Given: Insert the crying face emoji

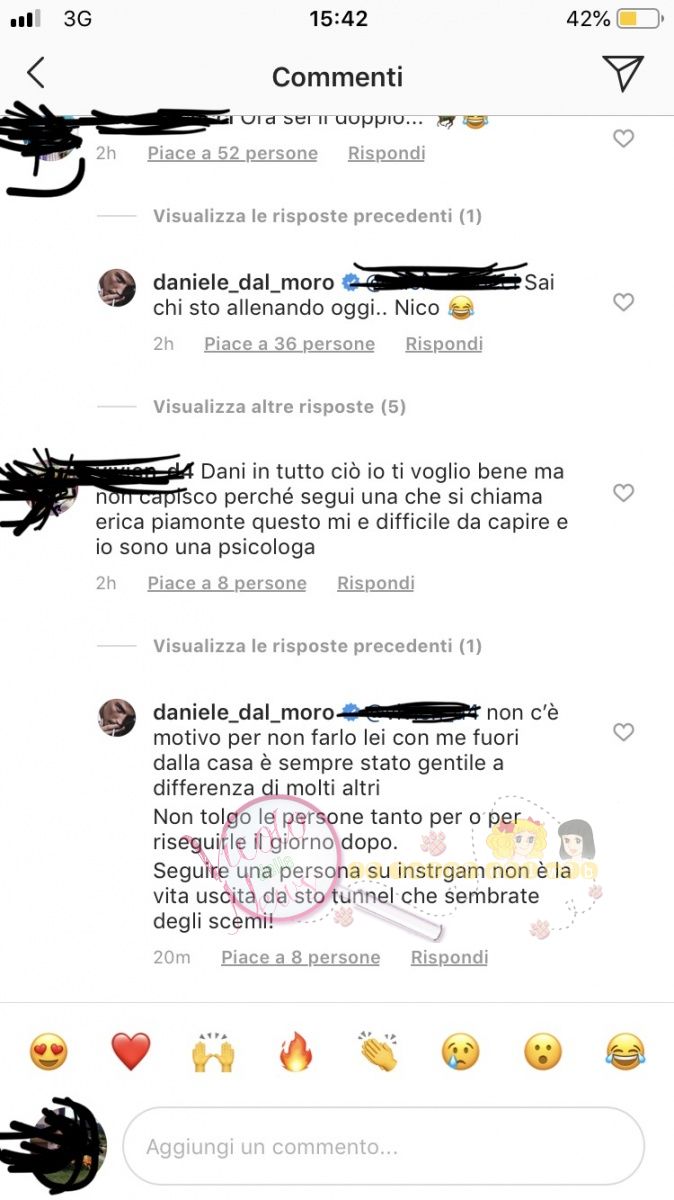Looking at the screenshot, I should click(x=460, y=1052).
